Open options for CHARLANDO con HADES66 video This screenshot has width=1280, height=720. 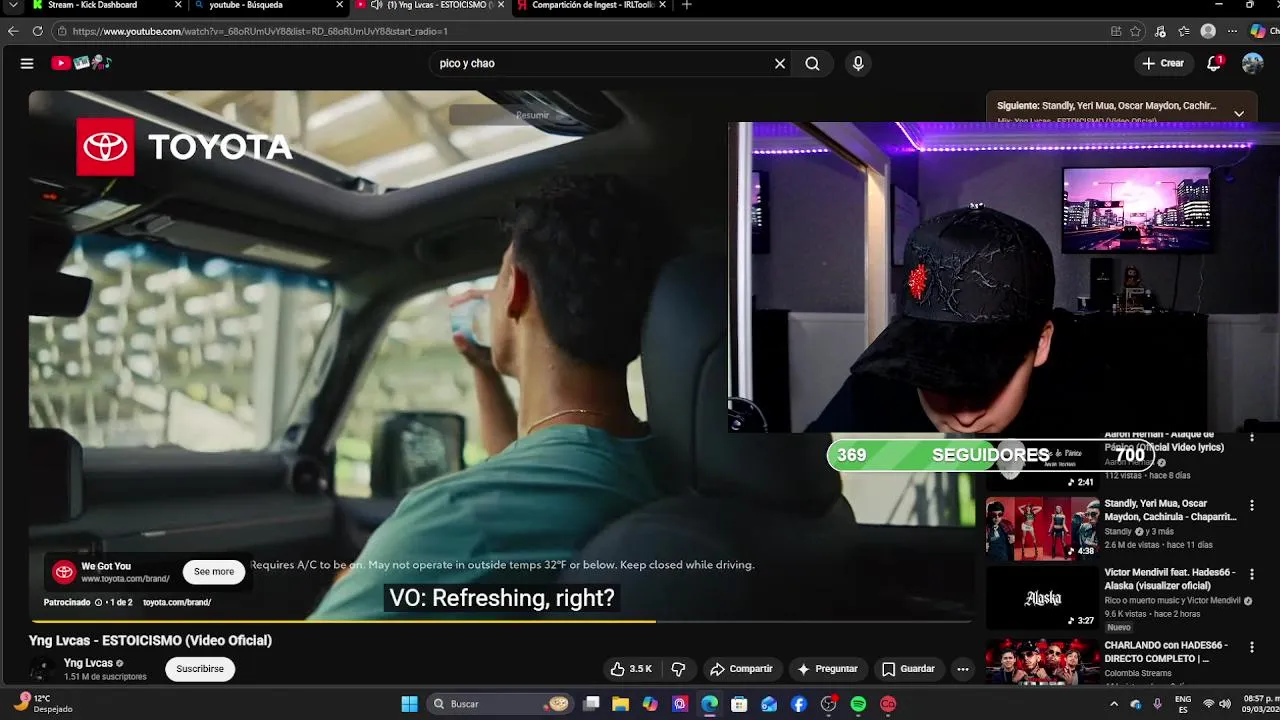(x=1251, y=647)
